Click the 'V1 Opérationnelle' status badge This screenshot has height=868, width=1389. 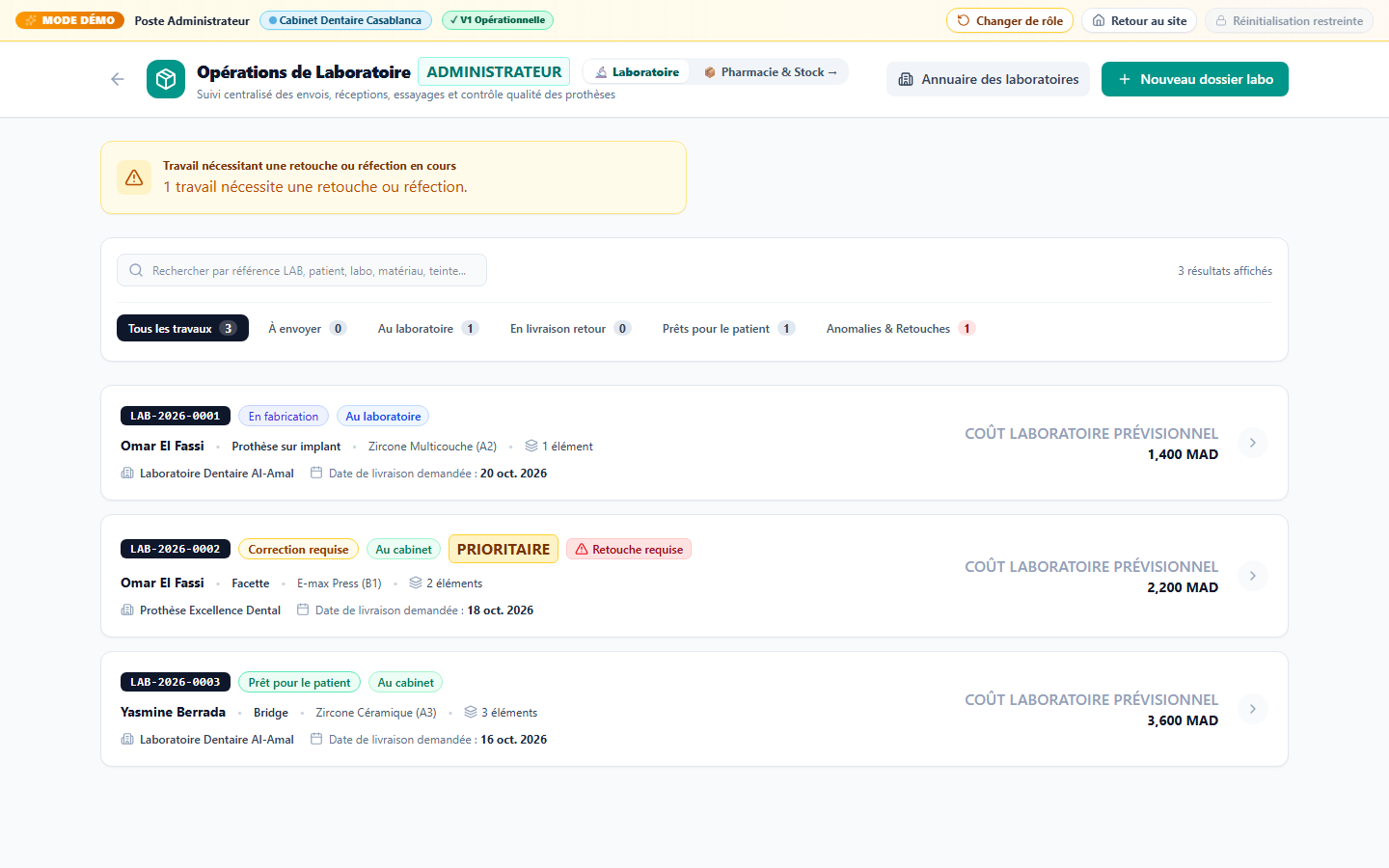498,20
